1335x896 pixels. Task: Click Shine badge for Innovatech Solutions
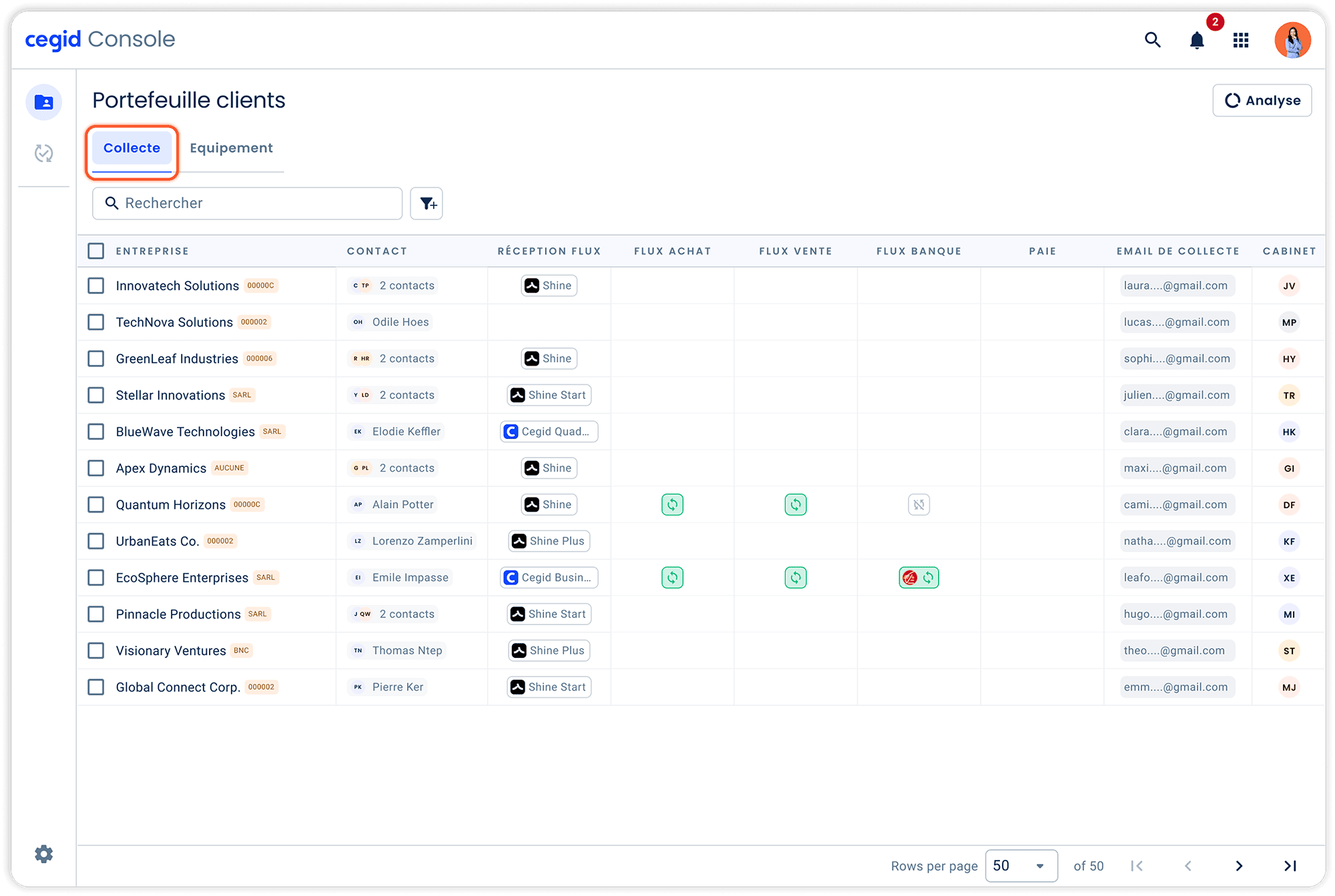pos(549,286)
